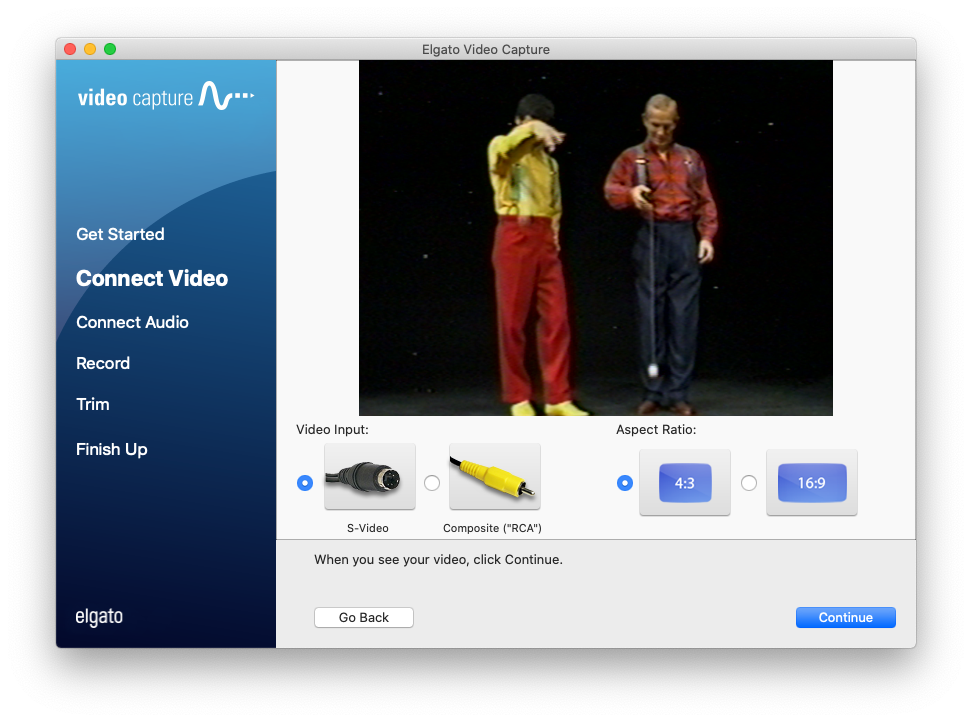Image resolution: width=972 pixels, height=722 pixels.
Task: Go to the Finish Up step
Action: 112,449
